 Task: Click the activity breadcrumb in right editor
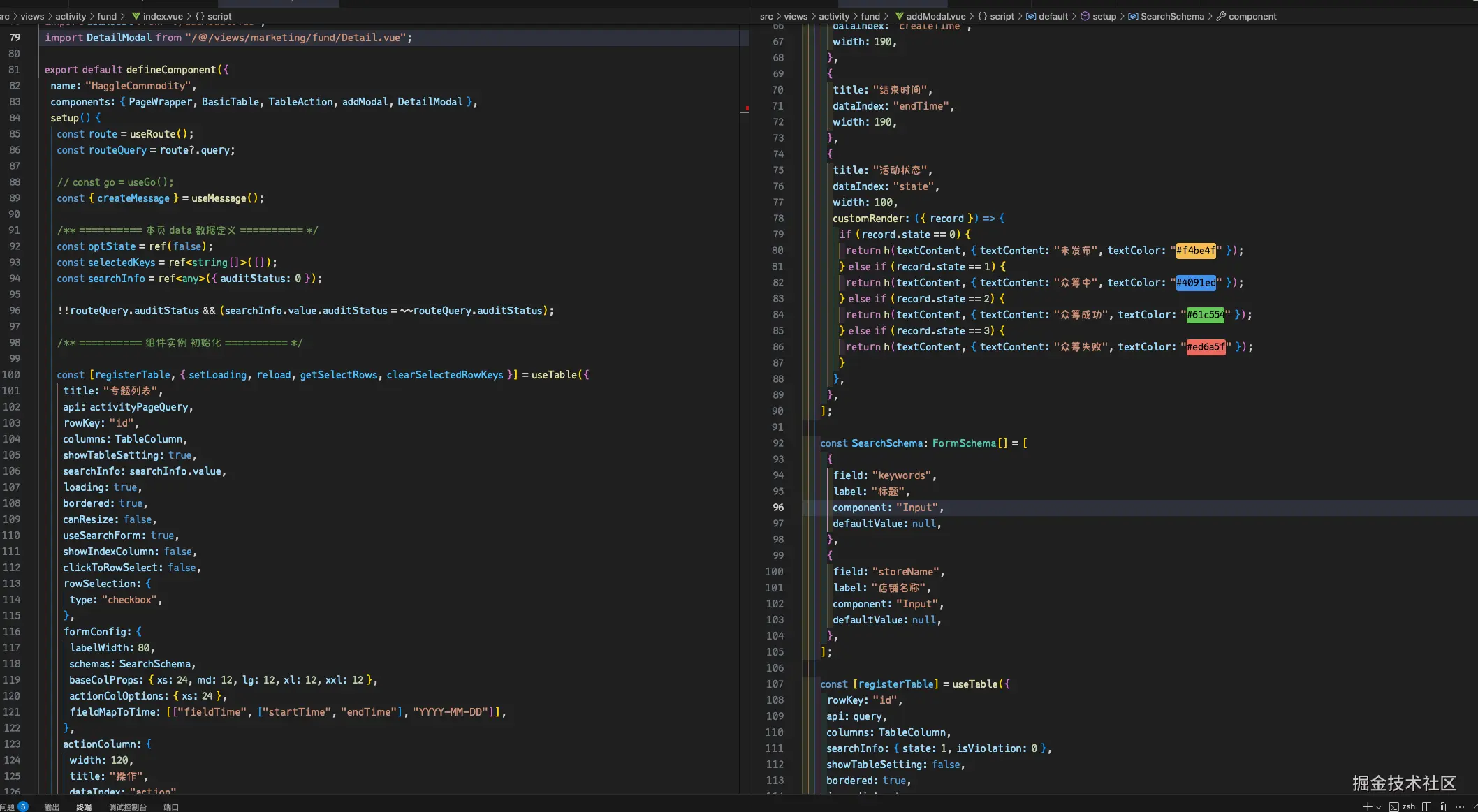pos(833,16)
